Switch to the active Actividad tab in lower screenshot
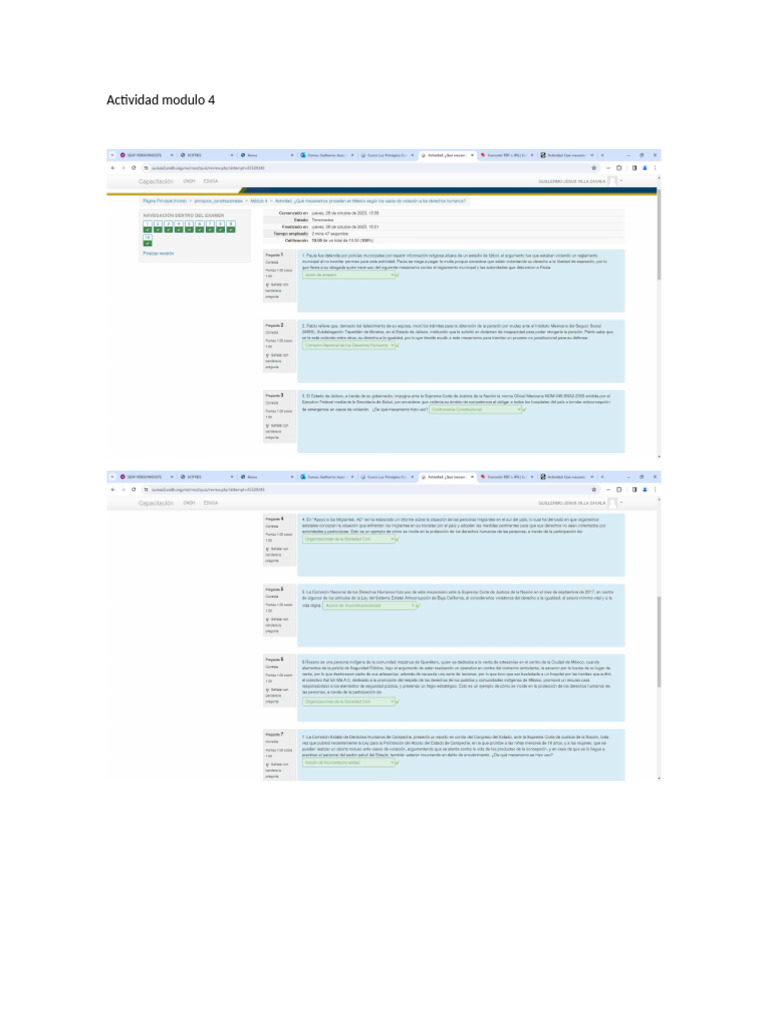The width and height of the screenshot is (768, 1024). (447, 477)
